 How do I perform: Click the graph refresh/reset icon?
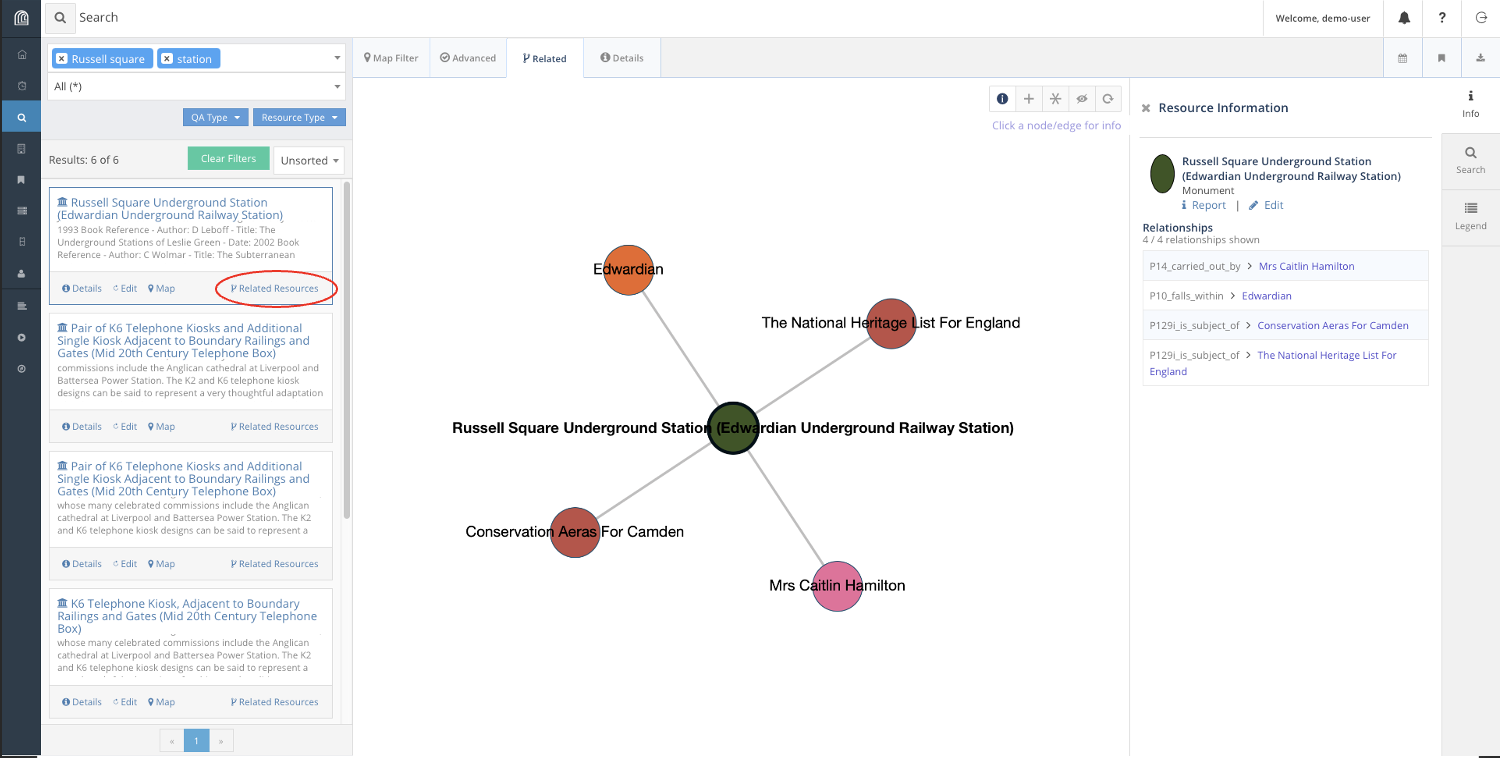coord(1108,99)
